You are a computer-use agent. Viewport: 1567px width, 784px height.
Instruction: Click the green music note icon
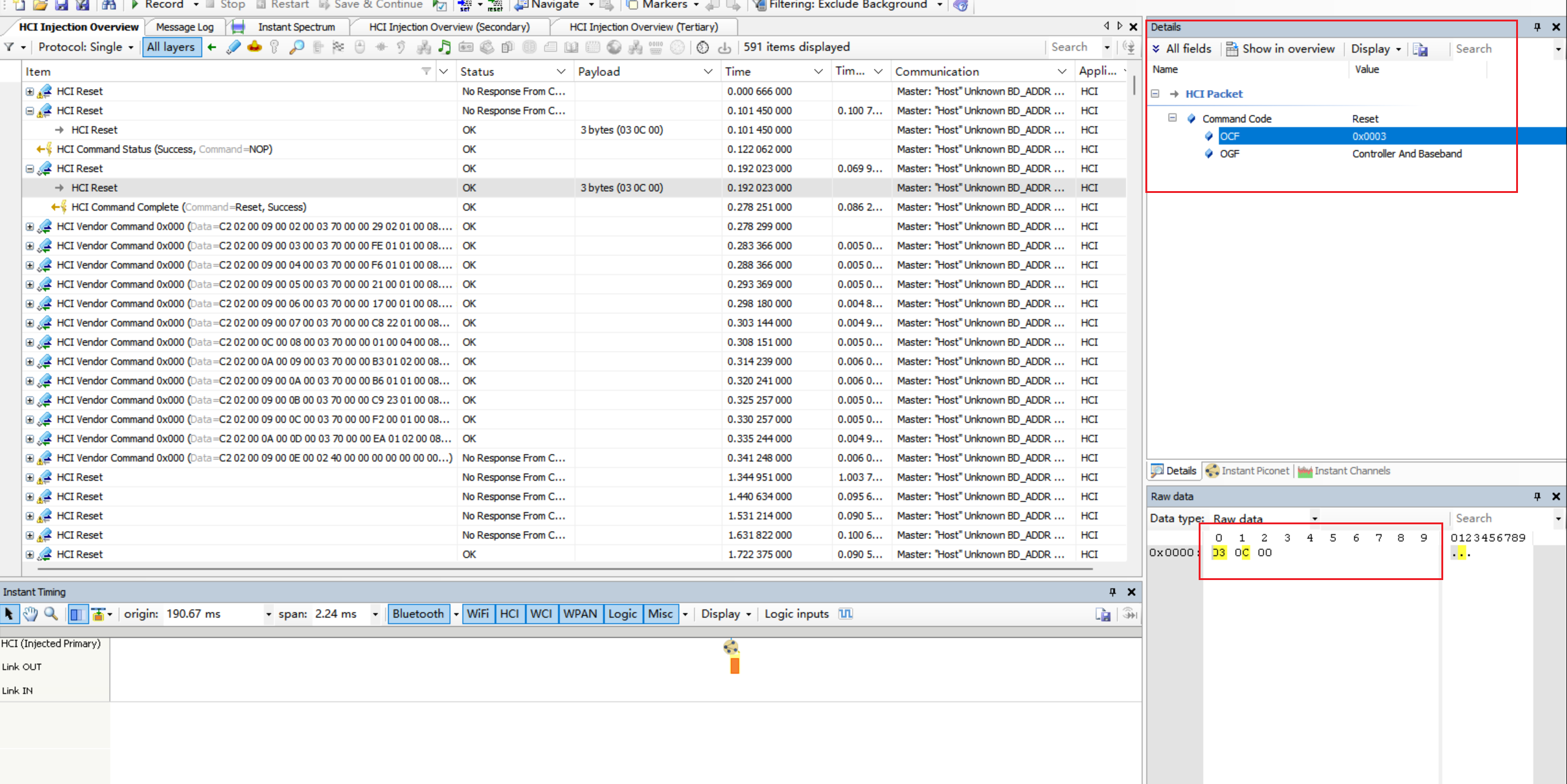[x=445, y=47]
